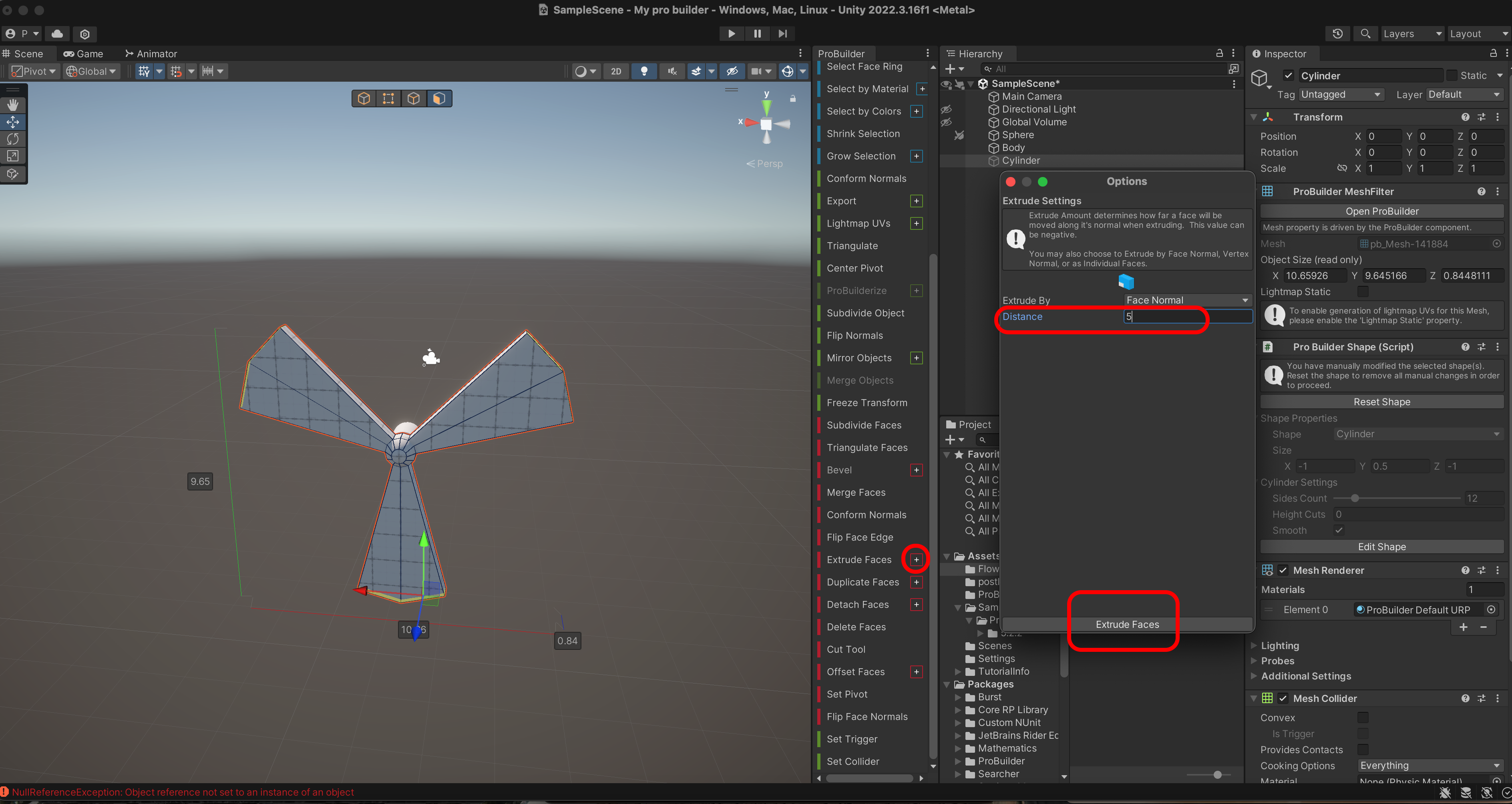The height and width of the screenshot is (804, 1512).
Task: Open the Undo History icon
Action: (1337, 34)
